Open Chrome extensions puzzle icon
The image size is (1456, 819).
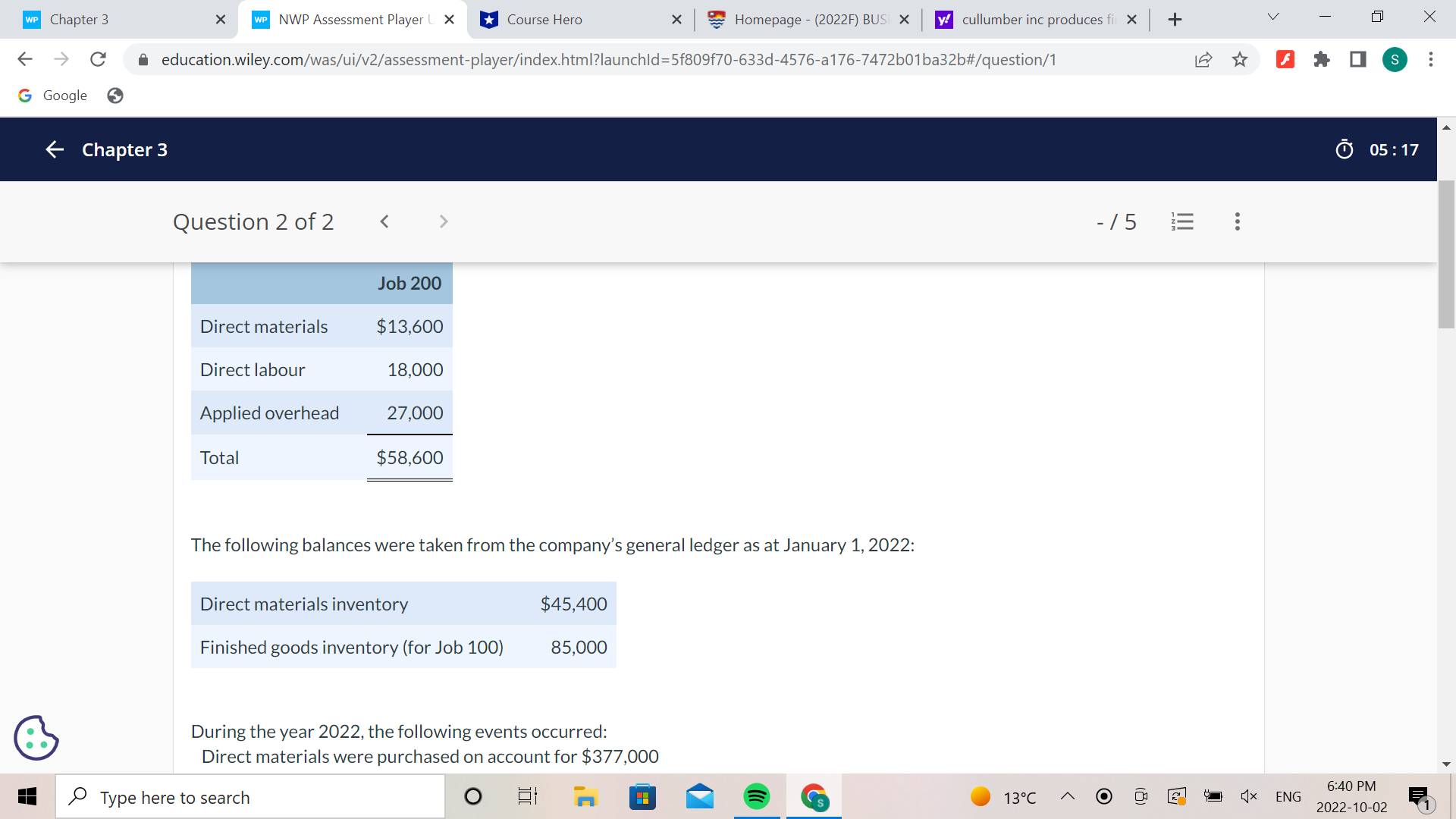click(1322, 59)
